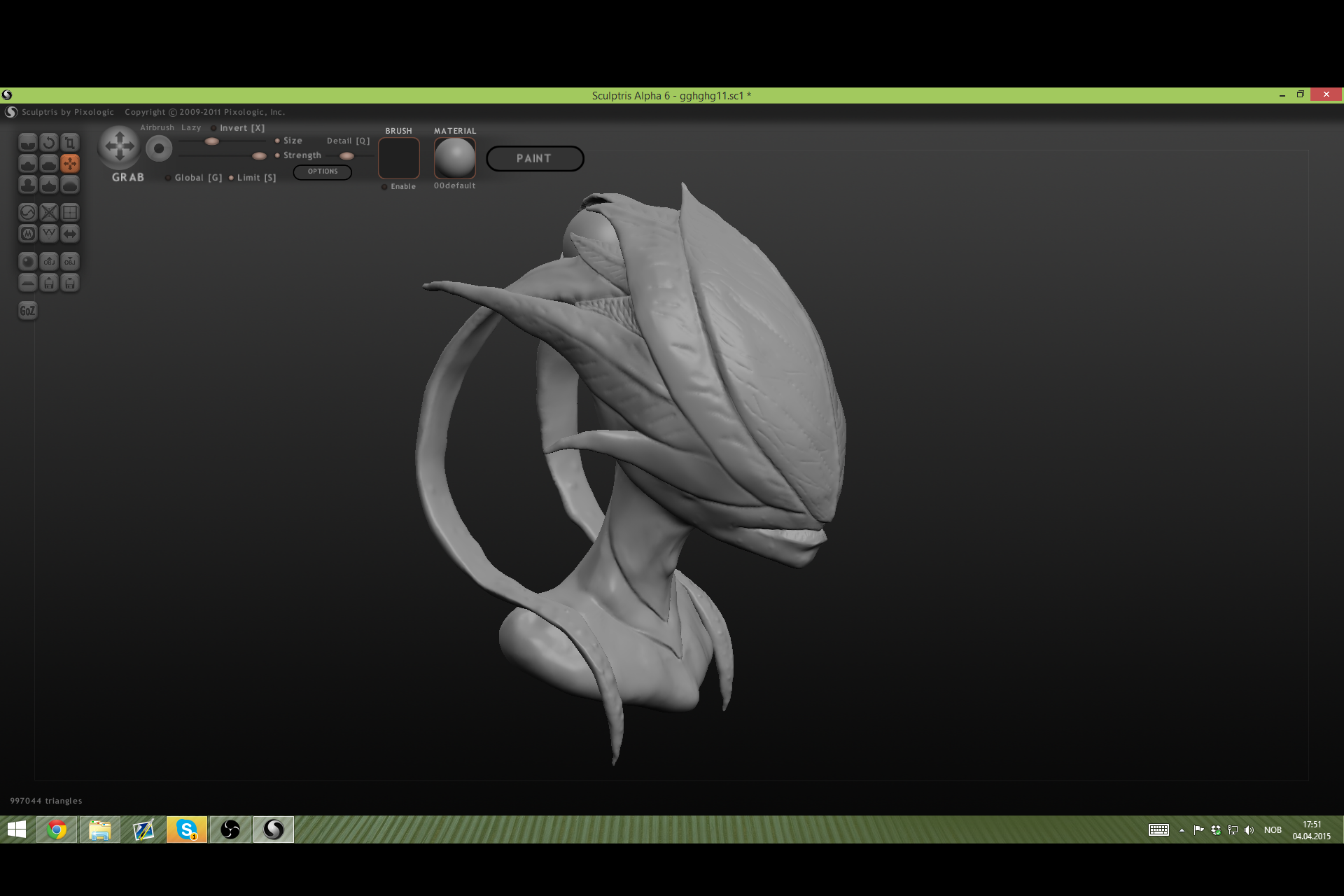This screenshot has height=896, width=1344.
Task: Click the GoZ button icon
Action: click(28, 311)
